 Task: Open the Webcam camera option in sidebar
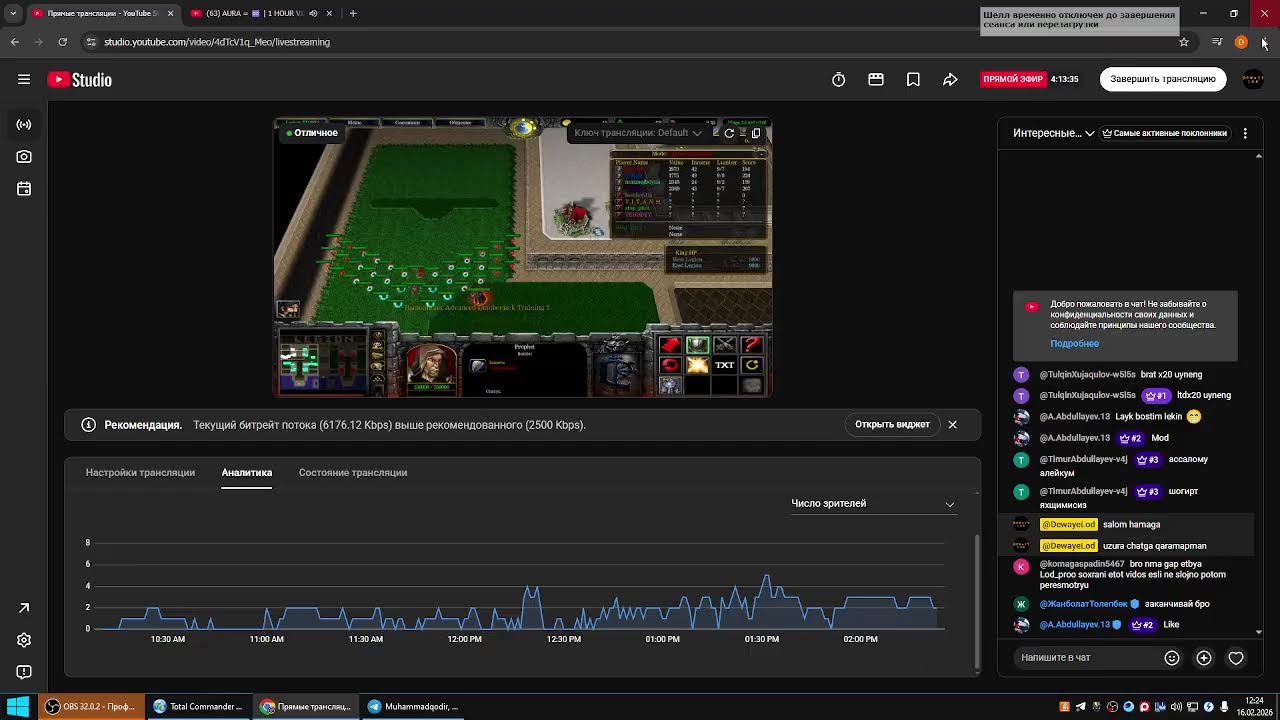24,157
